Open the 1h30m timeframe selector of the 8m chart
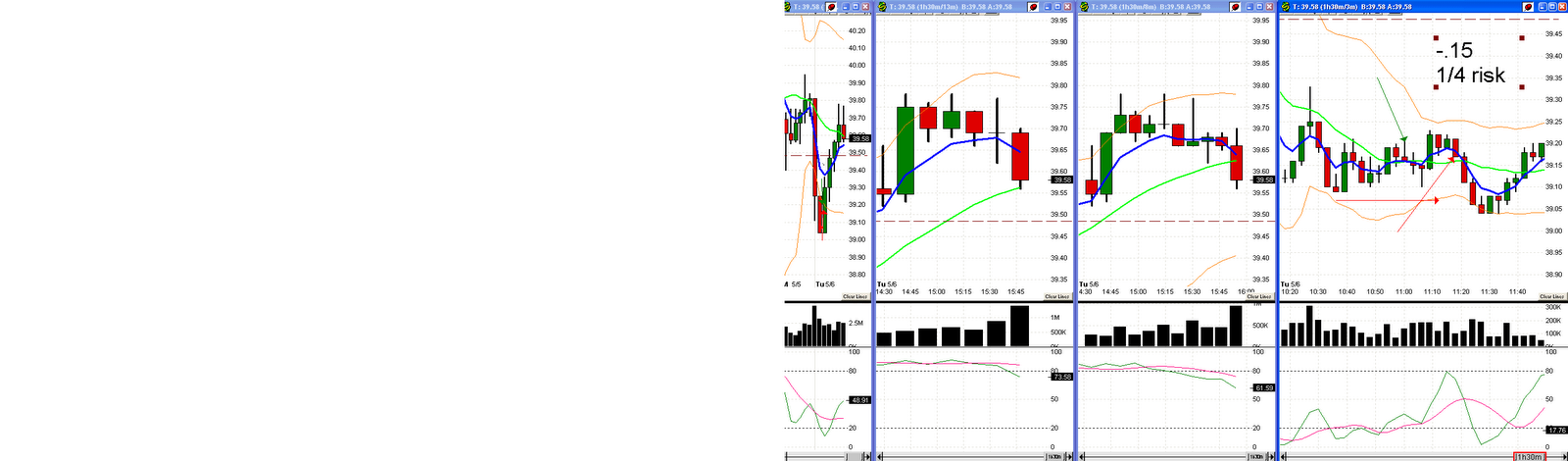Image resolution: width=1568 pixels, height=461 pixels. 1256,456
